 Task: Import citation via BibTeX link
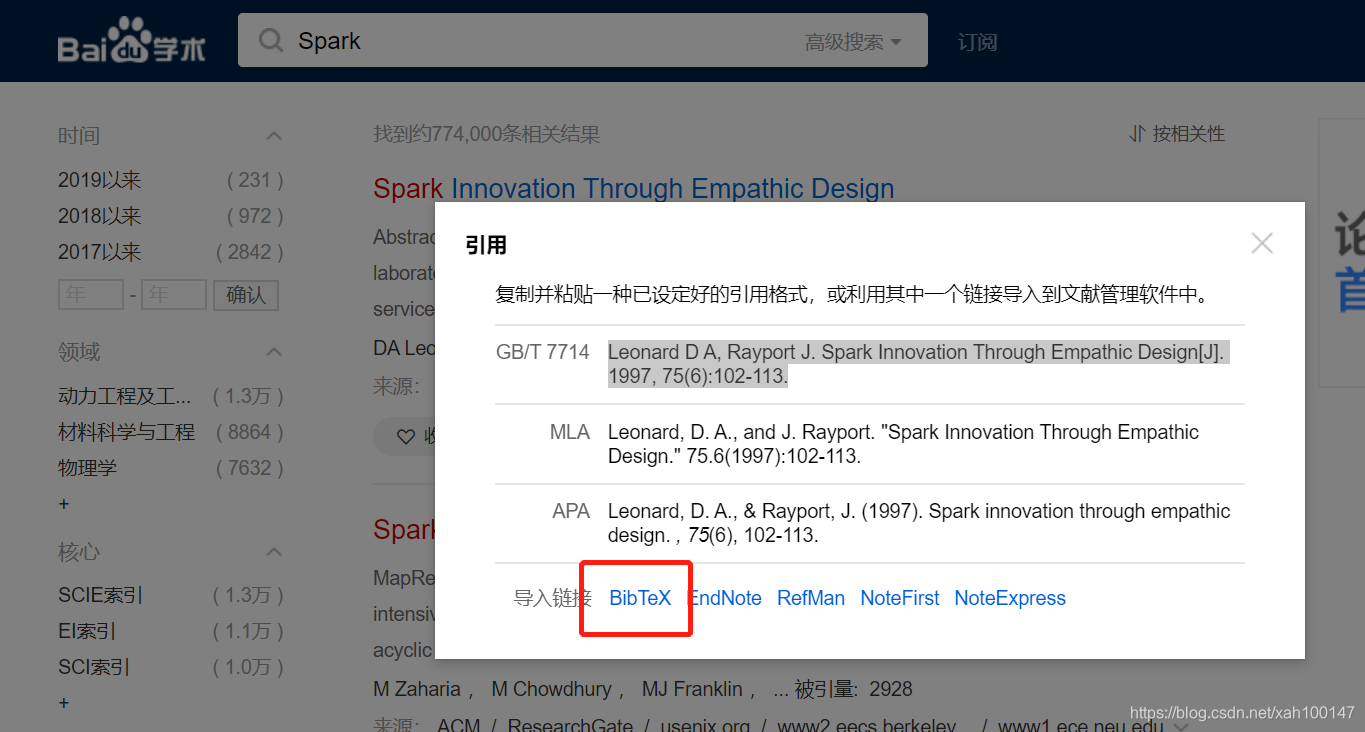(x=640, y=598)
